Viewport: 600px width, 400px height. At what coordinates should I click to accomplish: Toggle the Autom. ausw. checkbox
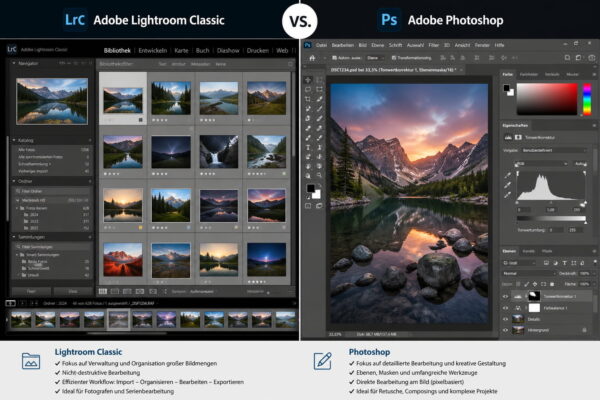[334, 58]
